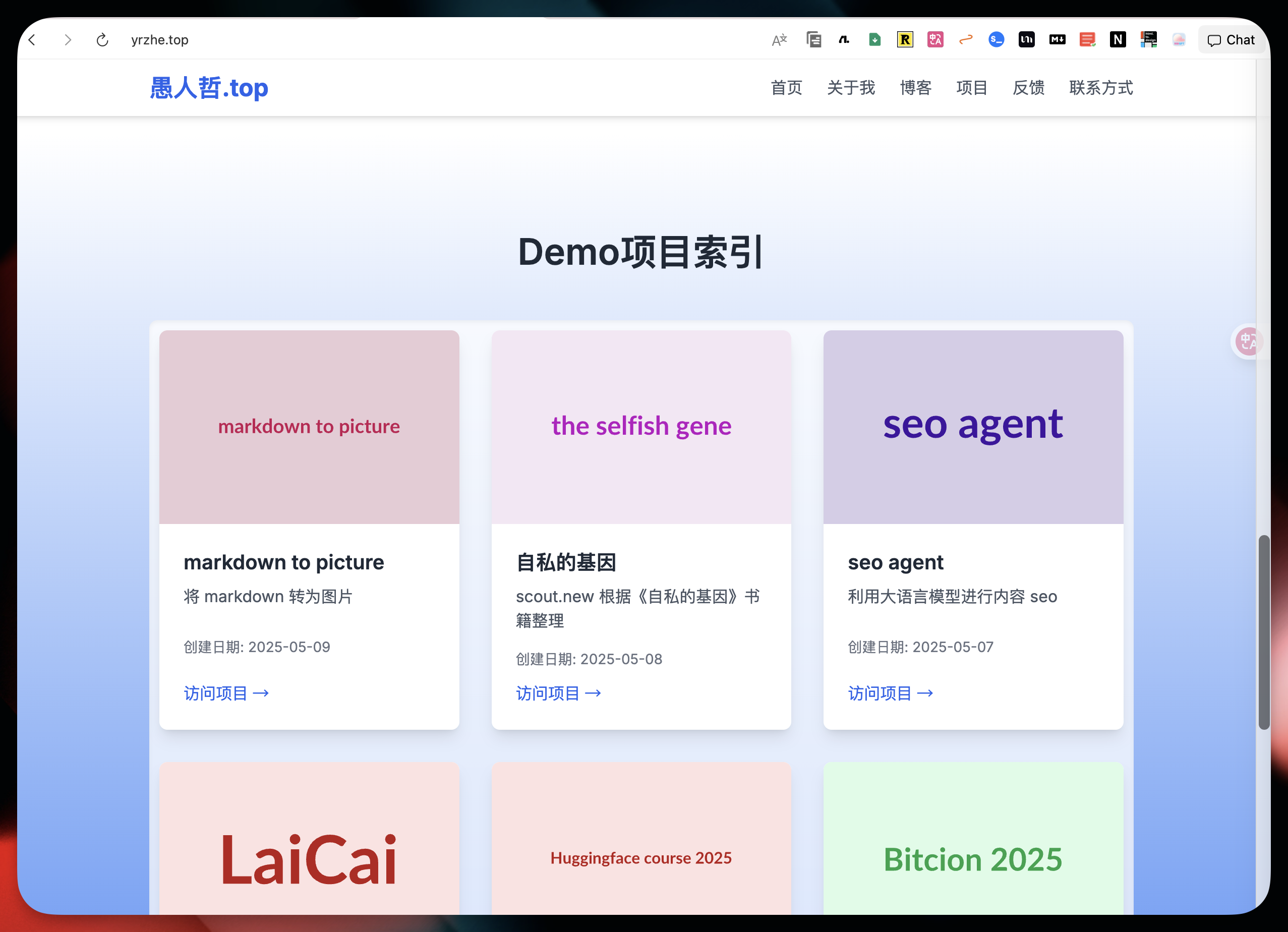Open the black 'un' logo extension
This screenshot has width=1288, height=932.
(x=1026, y=39)
